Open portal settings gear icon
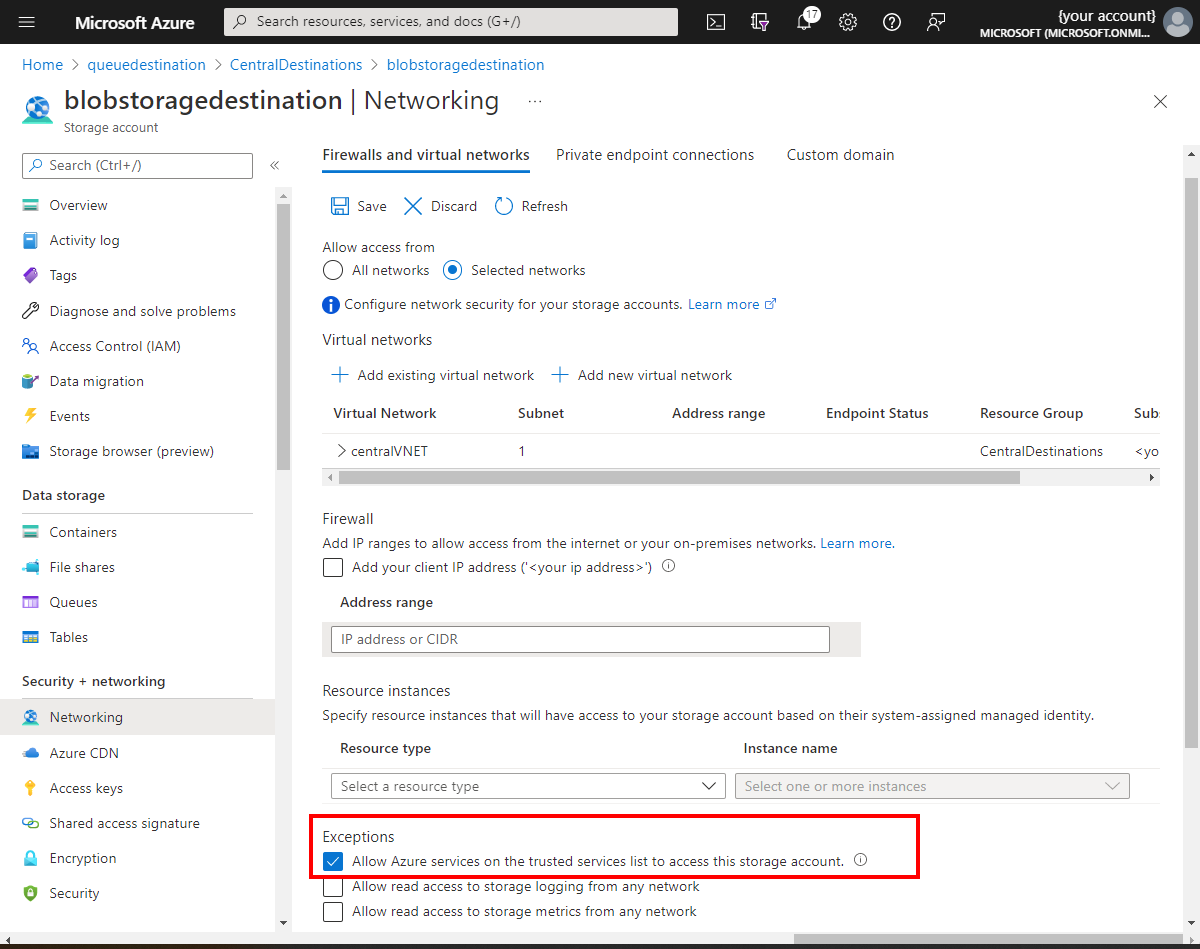This screenshot has height=949, width=1200. click(x=848, y=21)
